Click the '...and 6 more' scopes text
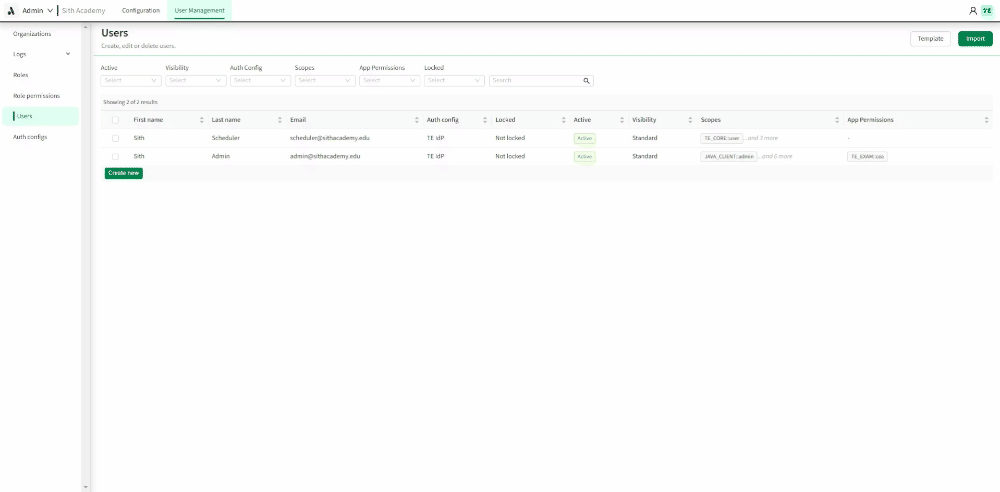 [776, 156]
